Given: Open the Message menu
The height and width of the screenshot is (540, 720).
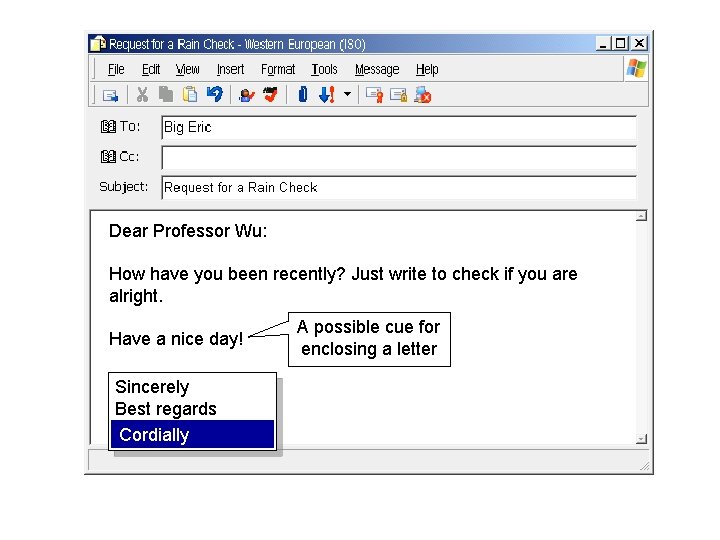Looking at the screenshot, I should (x=377, y=69).
